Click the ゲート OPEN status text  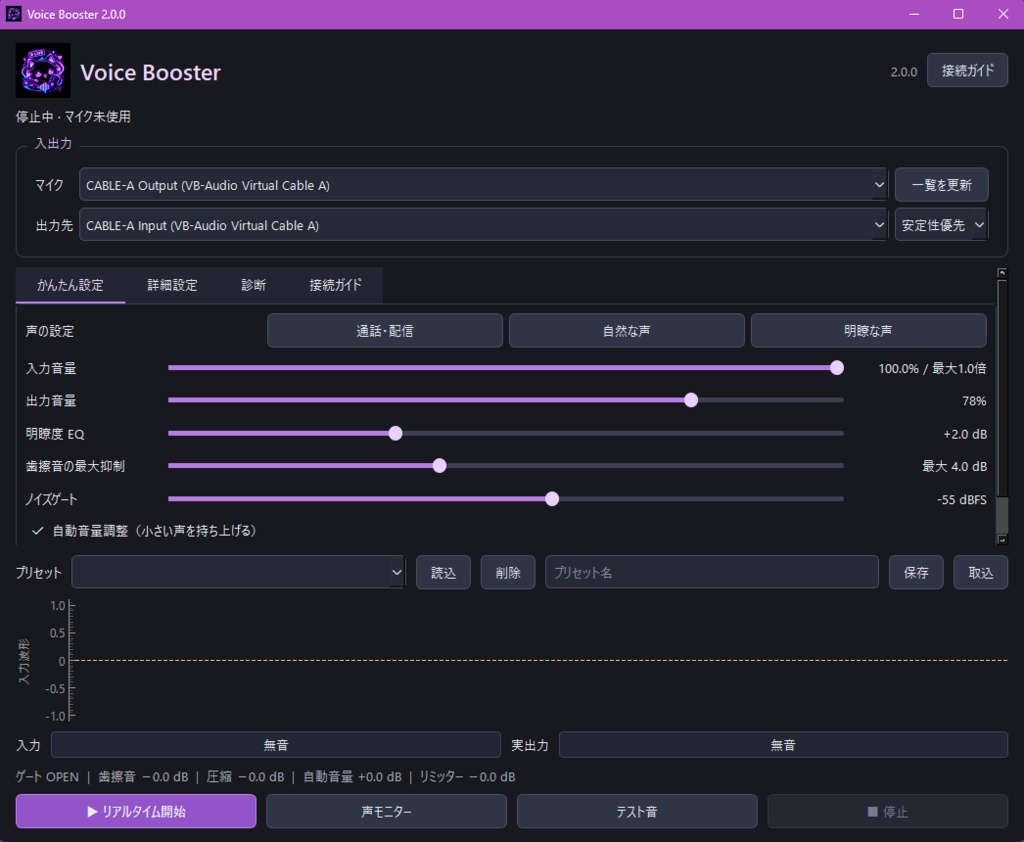(47, 777)
